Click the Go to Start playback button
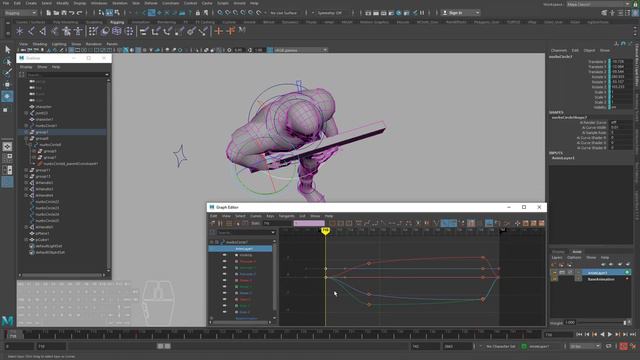Screen dimensions: 640x360 pyautogui.click(x=579, y=334)
